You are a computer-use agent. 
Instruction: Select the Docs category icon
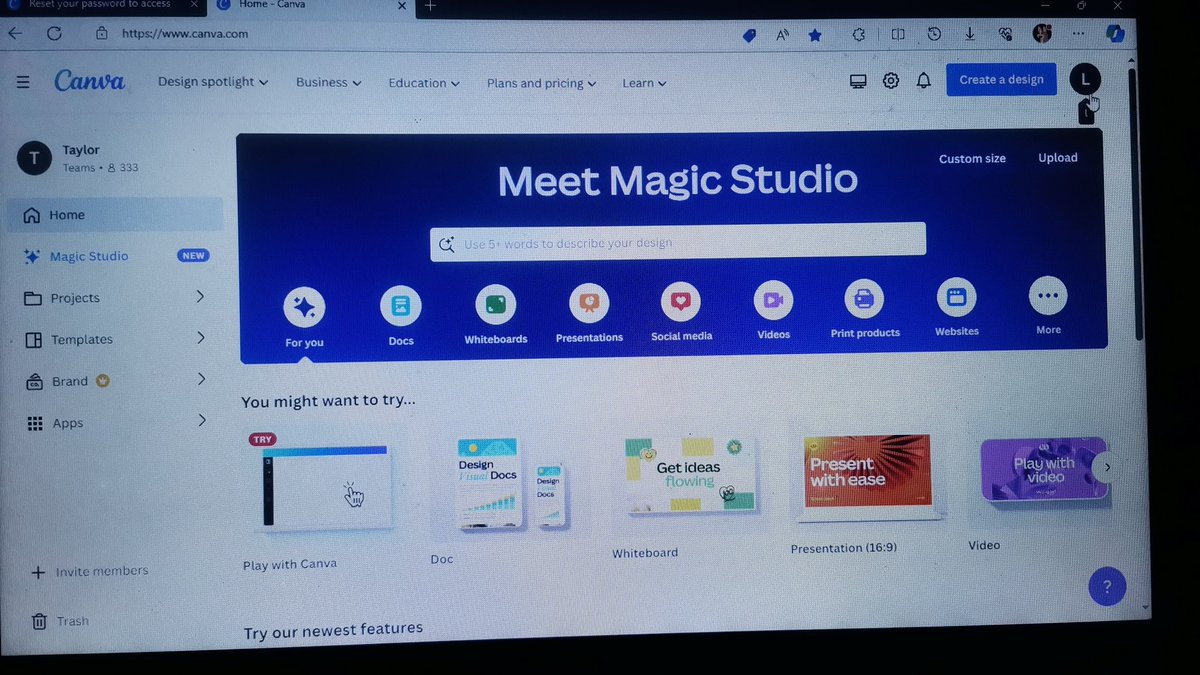[400, 305]
